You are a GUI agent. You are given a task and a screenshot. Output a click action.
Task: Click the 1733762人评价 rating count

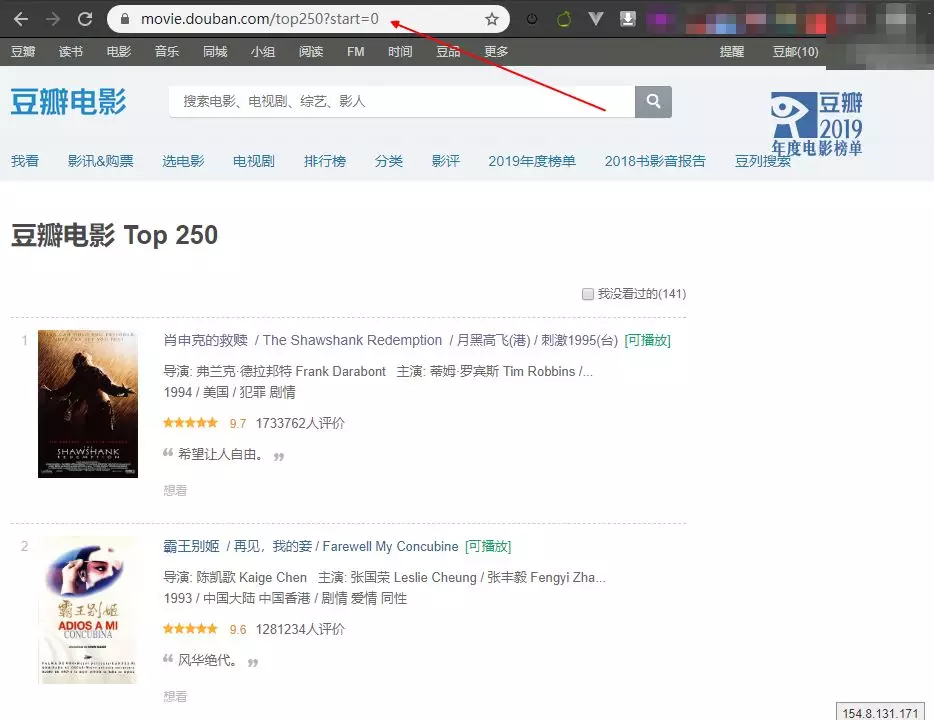click(x=300, y=423)
